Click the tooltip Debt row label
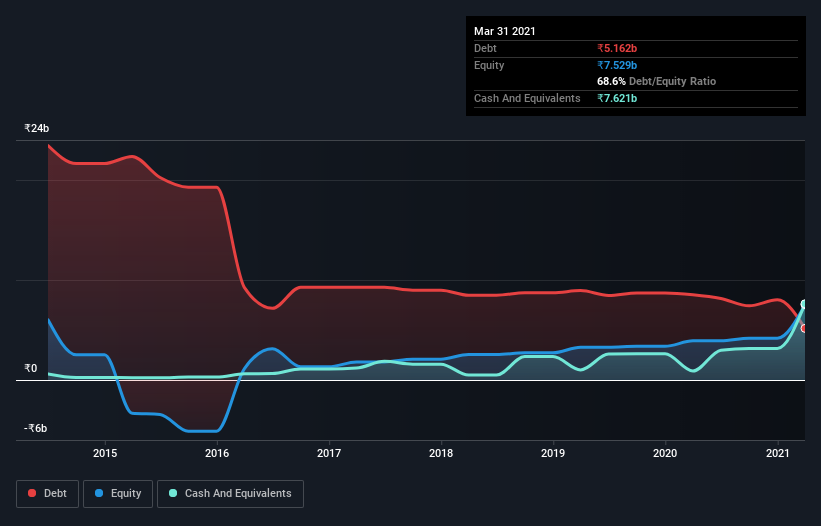This screenshot has height=526, width=821. point(485,48)
